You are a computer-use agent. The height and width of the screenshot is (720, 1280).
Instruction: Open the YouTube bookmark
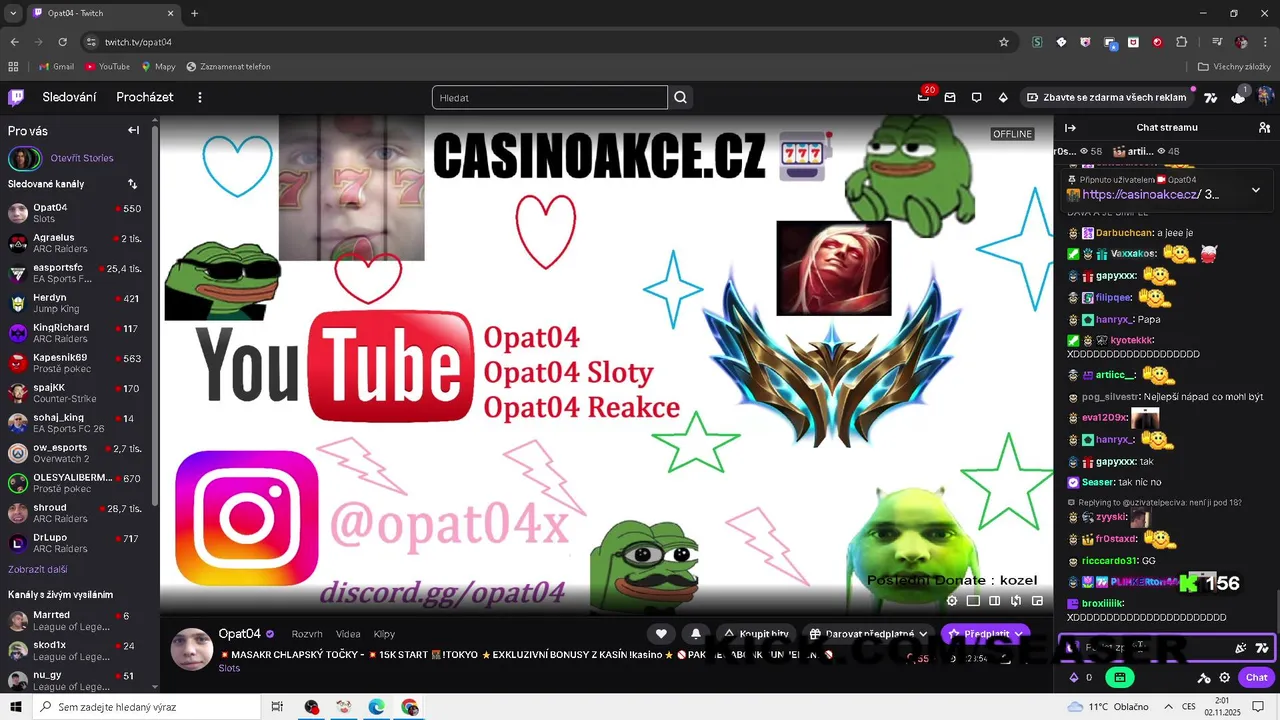click(107, 67)
